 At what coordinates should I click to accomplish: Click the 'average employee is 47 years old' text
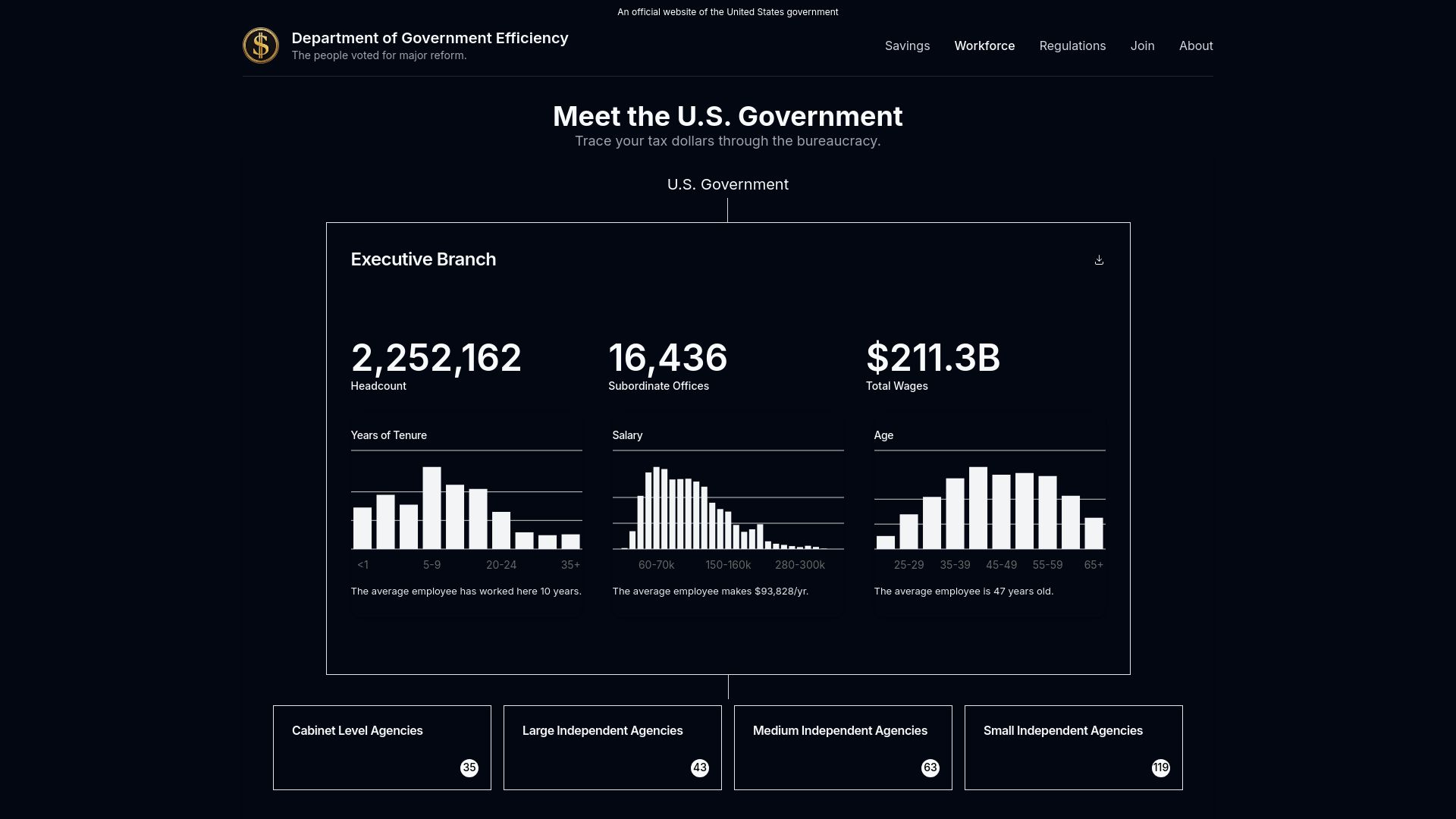(x=963, y=591)
